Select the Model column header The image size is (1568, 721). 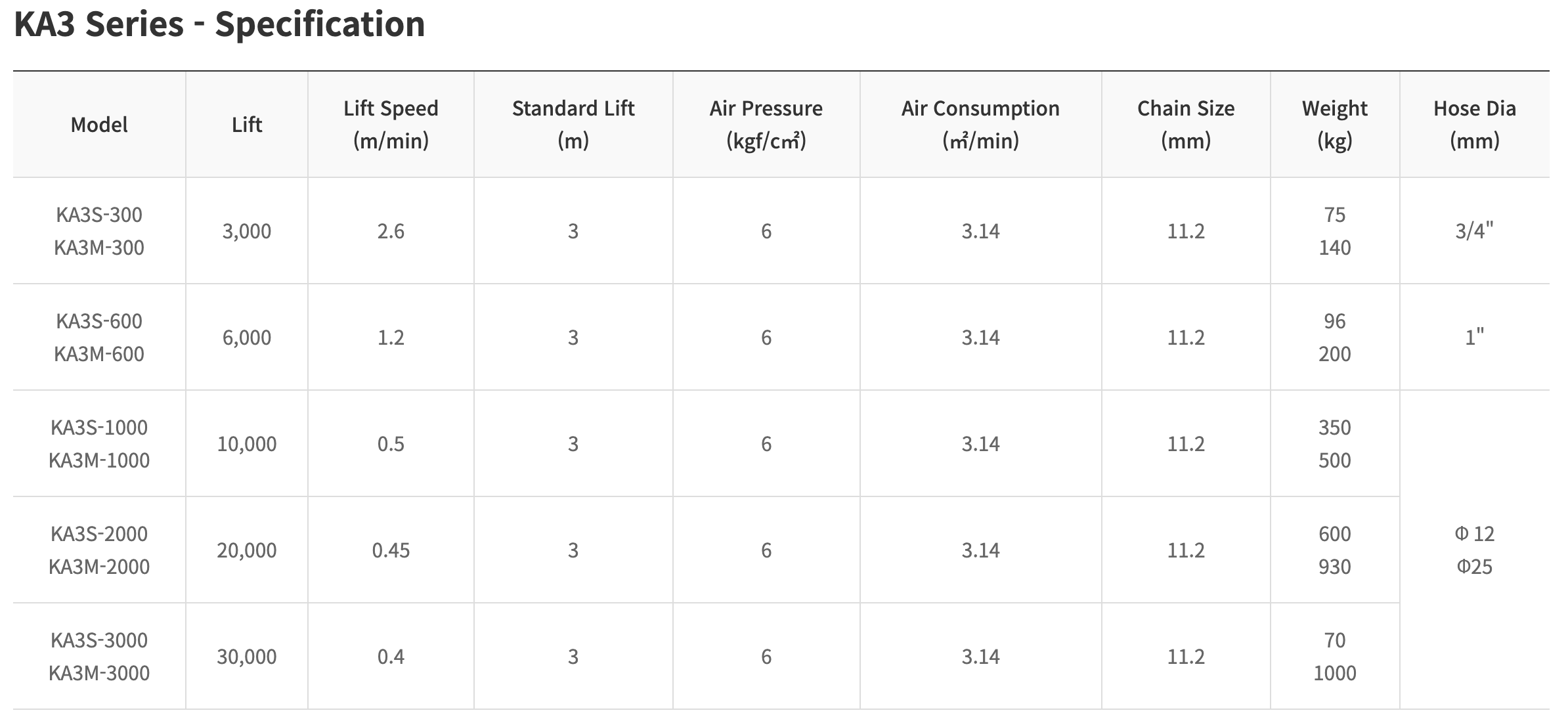99,125
